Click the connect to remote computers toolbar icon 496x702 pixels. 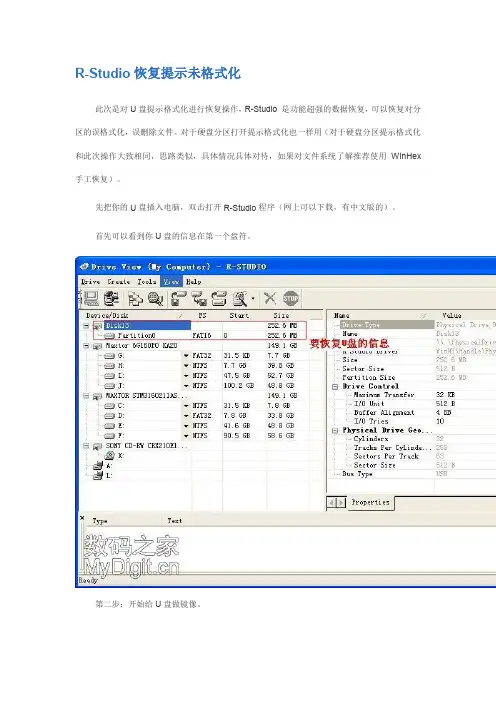point(111,299)
